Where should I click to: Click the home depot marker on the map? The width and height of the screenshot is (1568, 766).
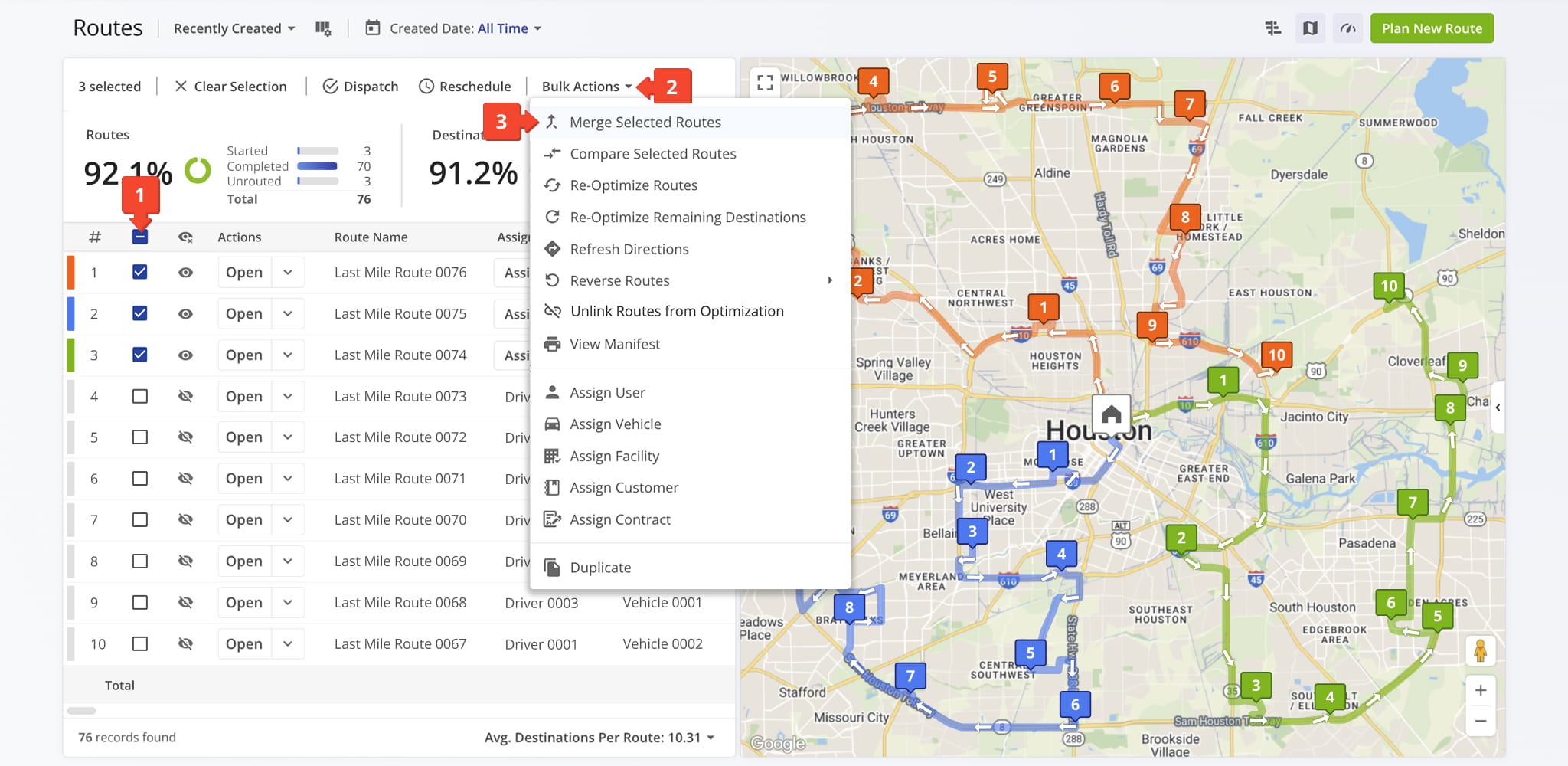[x=1111, y=412]
